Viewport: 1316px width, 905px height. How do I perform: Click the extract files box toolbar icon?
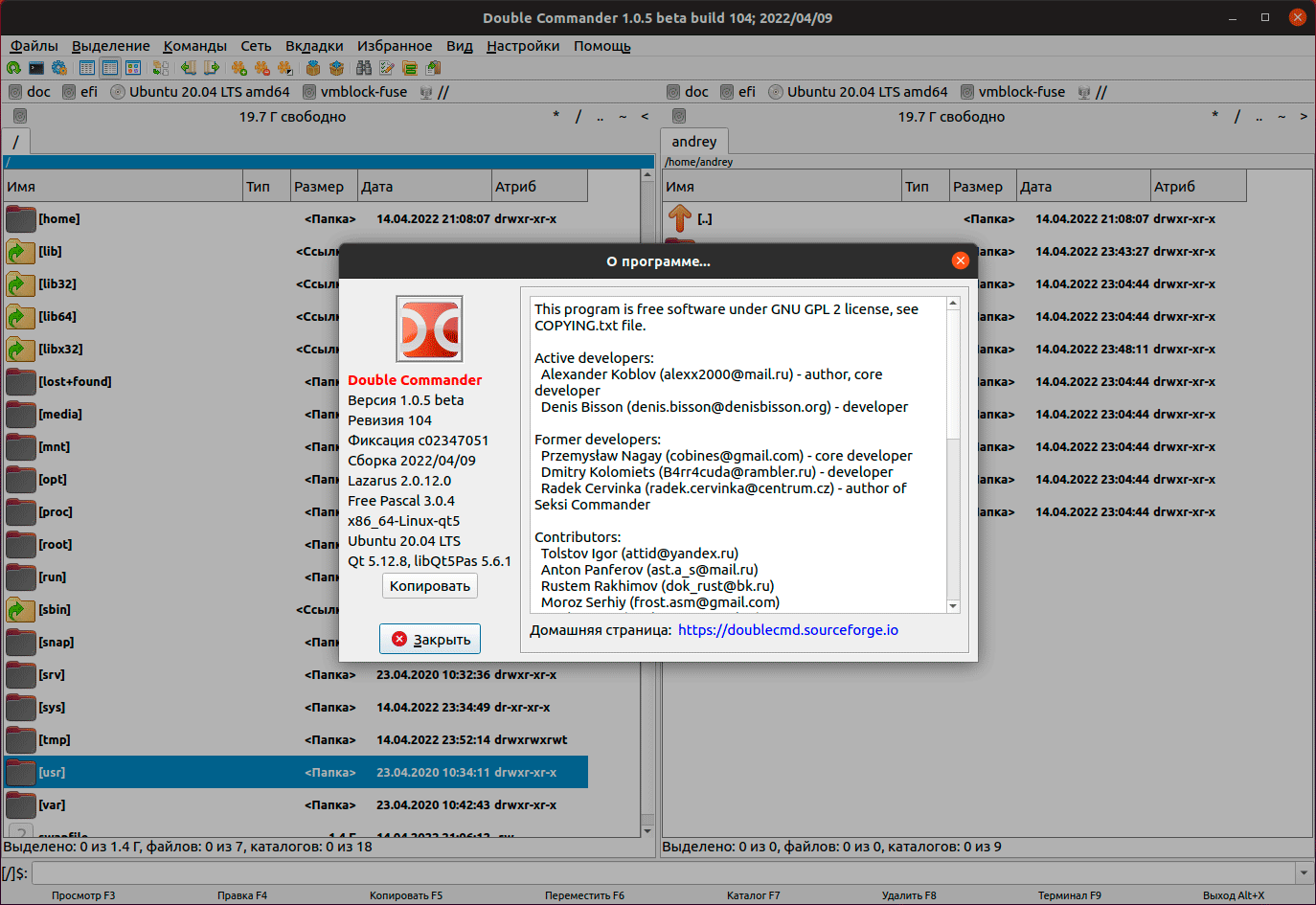(x=336, y=68)
